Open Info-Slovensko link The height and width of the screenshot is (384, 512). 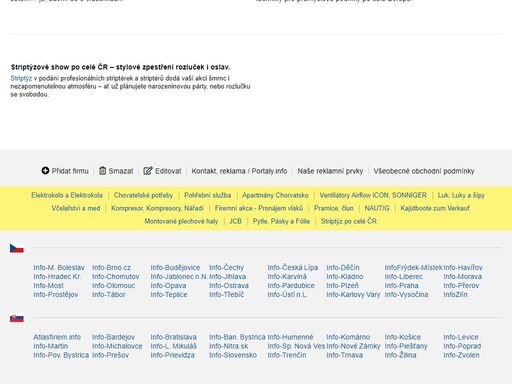pyautogui.click(x=233, y=355)
